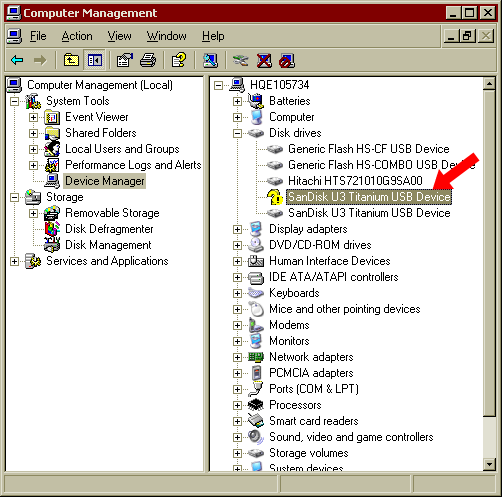Collapse the Storage tree branch
The height and width of the screenshot is (497, 502).
(14, 197)
